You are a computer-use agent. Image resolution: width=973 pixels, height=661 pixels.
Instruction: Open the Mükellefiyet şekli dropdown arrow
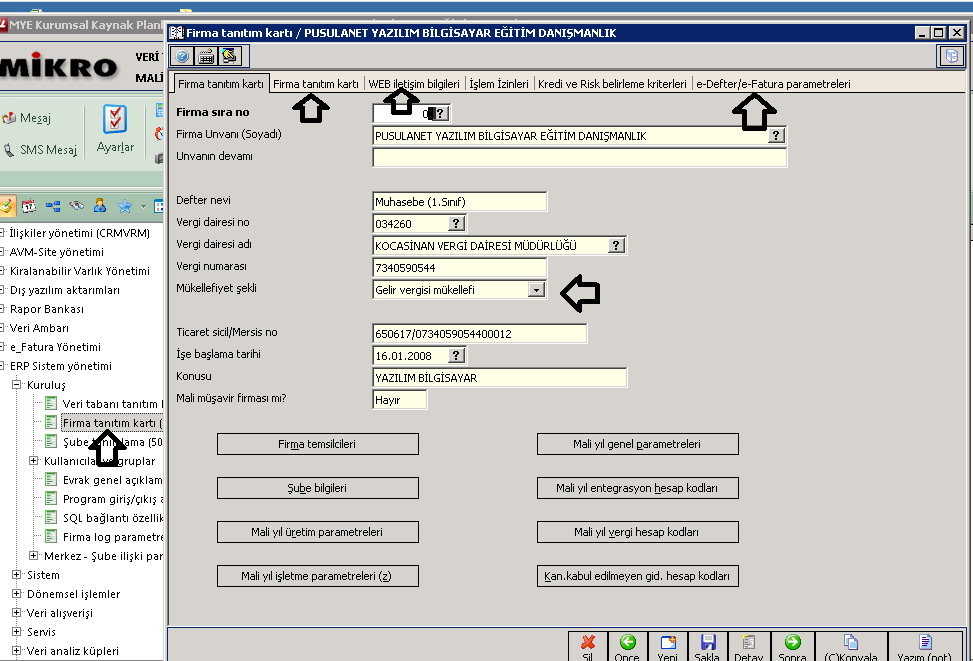536,290
